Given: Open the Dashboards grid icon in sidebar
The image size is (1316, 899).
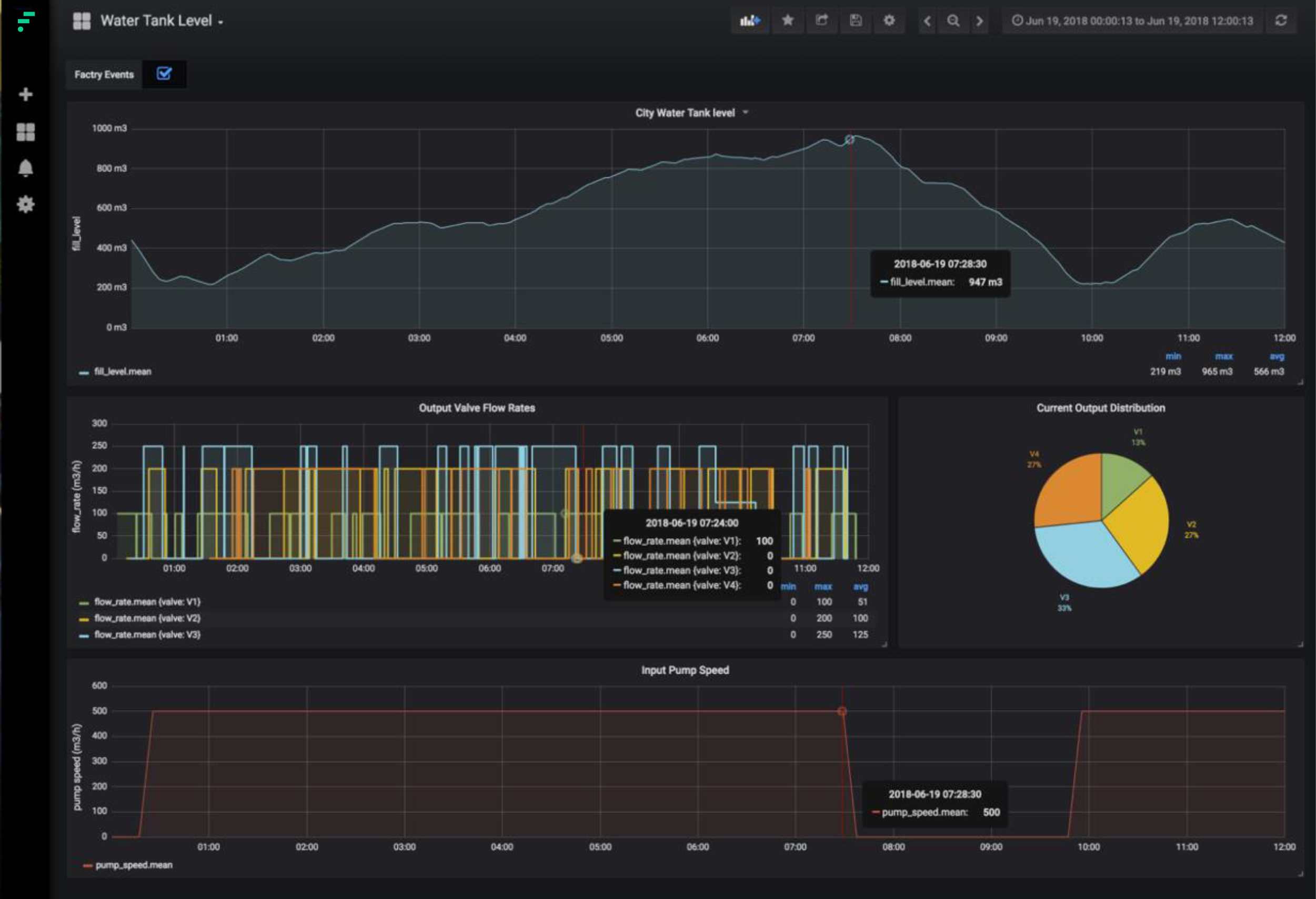Looking at the screenshot, I should coord(25,132).
